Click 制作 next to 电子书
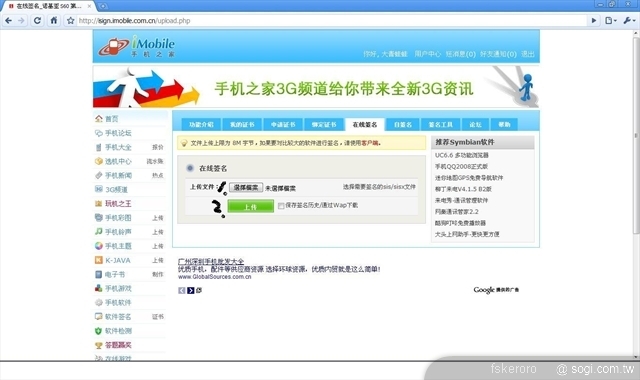Image resolution: width=640 pixels, height=380 pixels. 158,274
